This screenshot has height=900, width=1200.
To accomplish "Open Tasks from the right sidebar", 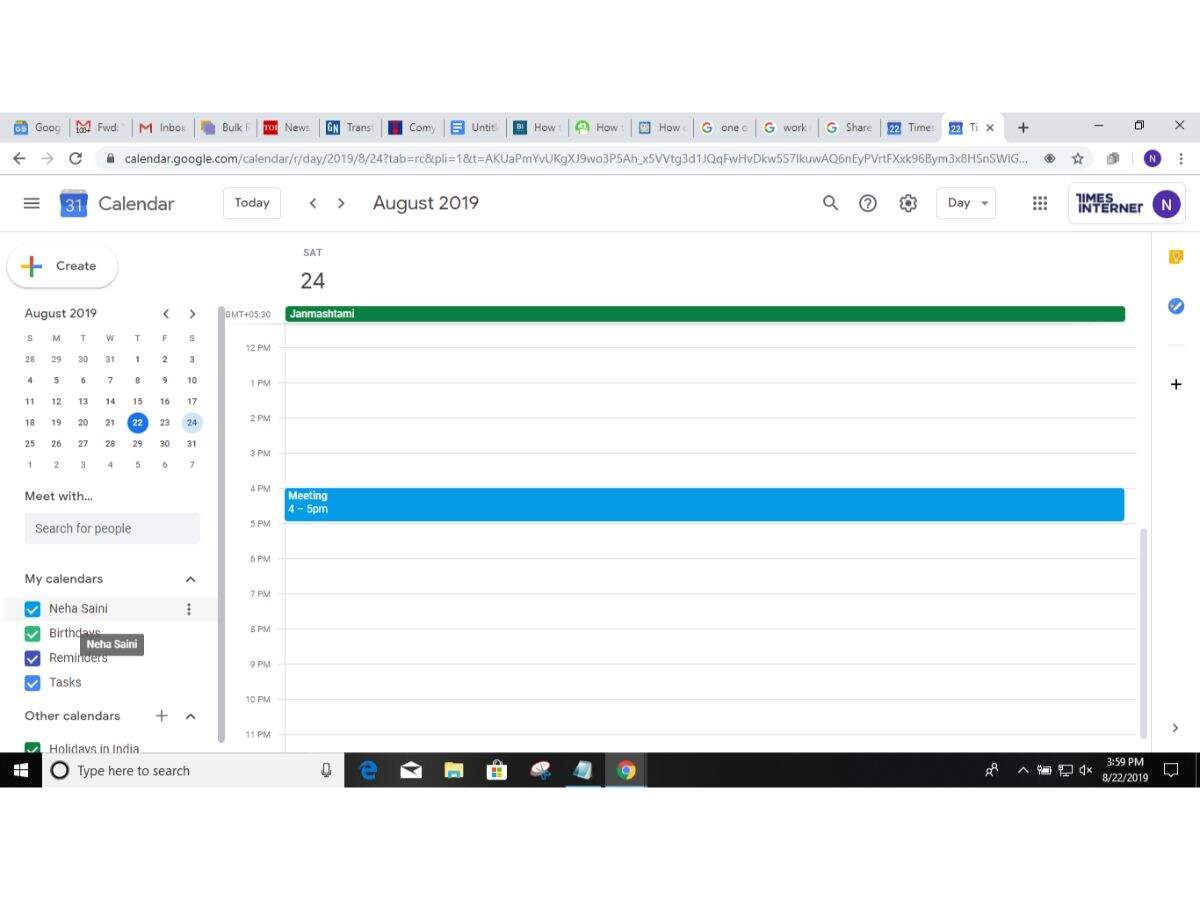I will (1176, 306).
